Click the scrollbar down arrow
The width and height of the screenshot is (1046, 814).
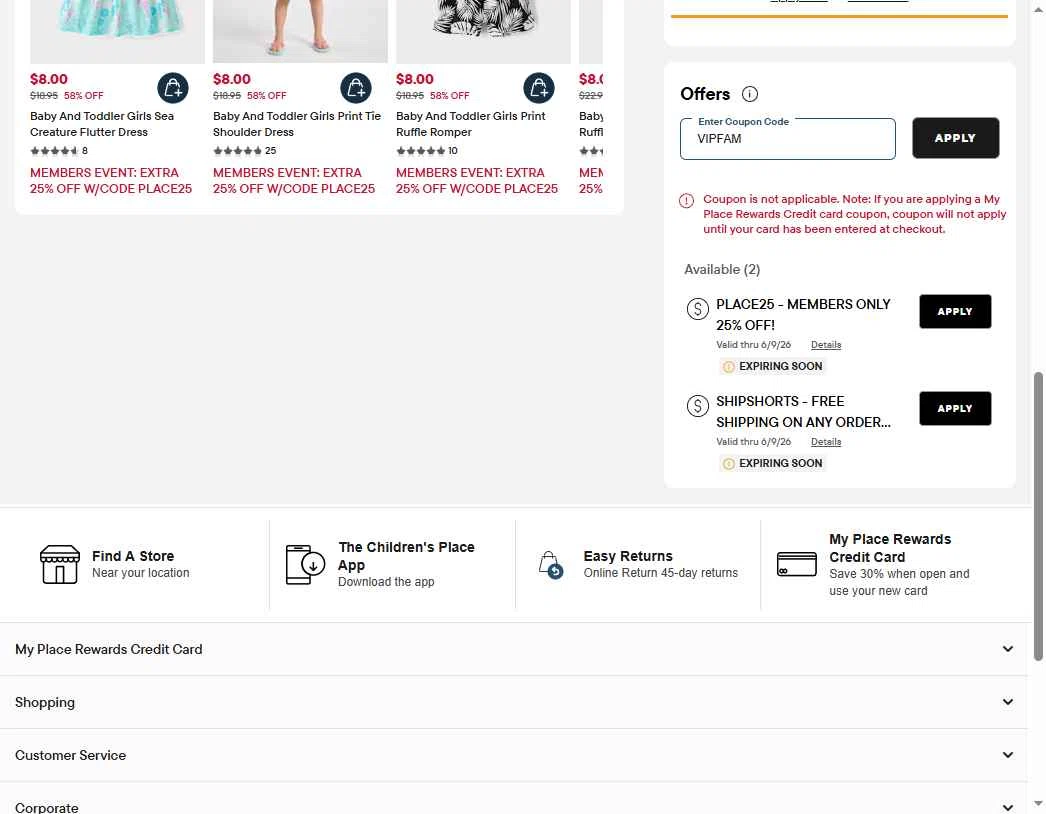click(x=1037, y=803)
